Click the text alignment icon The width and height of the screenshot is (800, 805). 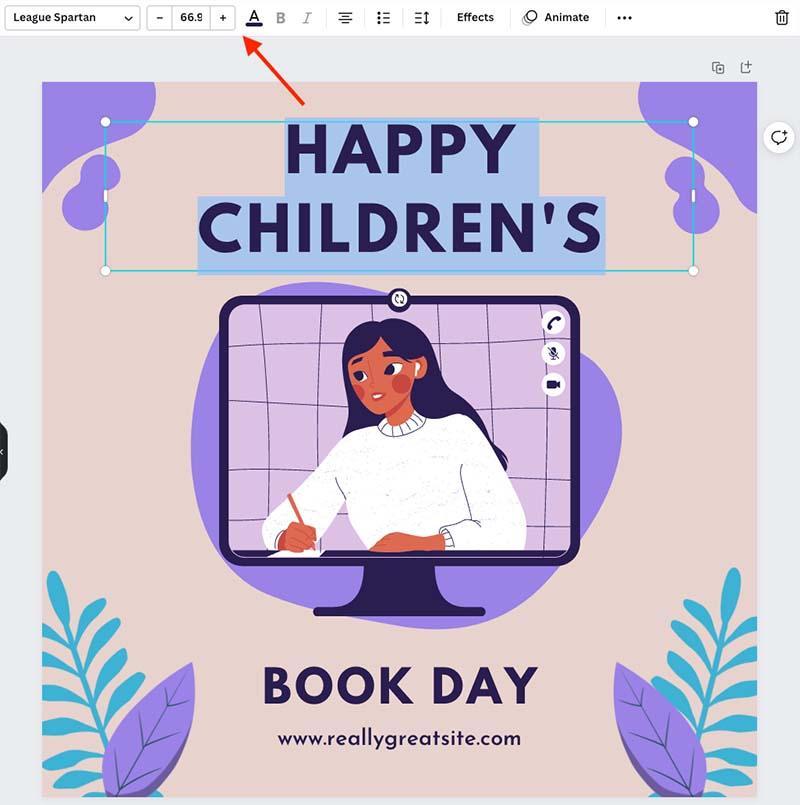[345, 17]
